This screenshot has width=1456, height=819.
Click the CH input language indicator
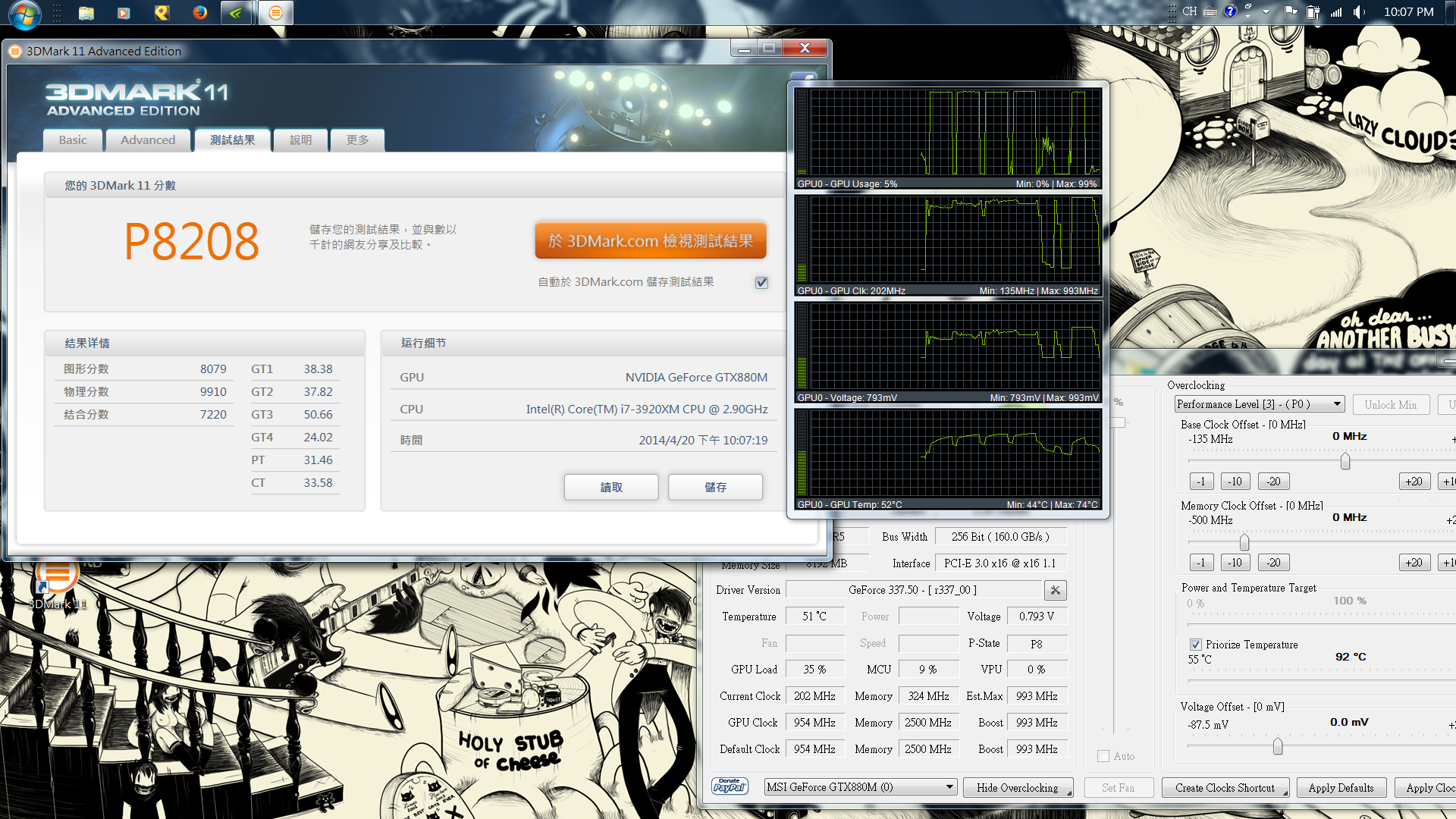(x=1189, y=11)
